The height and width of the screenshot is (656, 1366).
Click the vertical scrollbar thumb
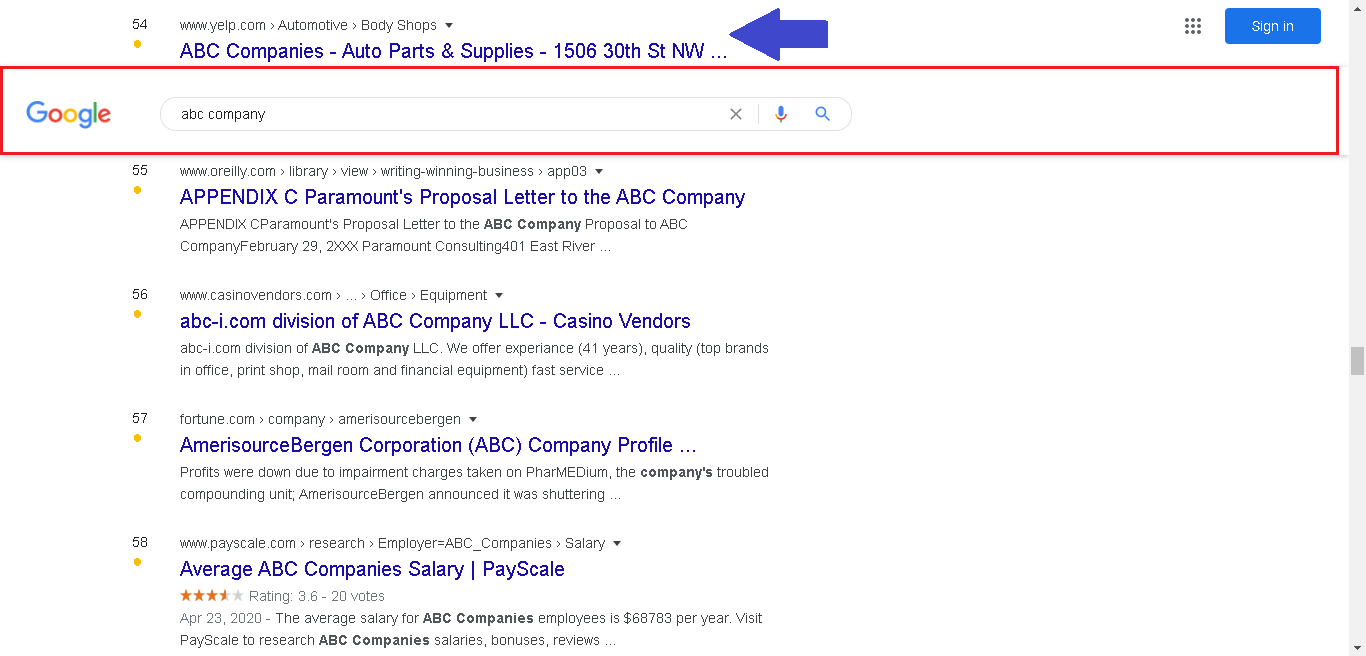1357,361
